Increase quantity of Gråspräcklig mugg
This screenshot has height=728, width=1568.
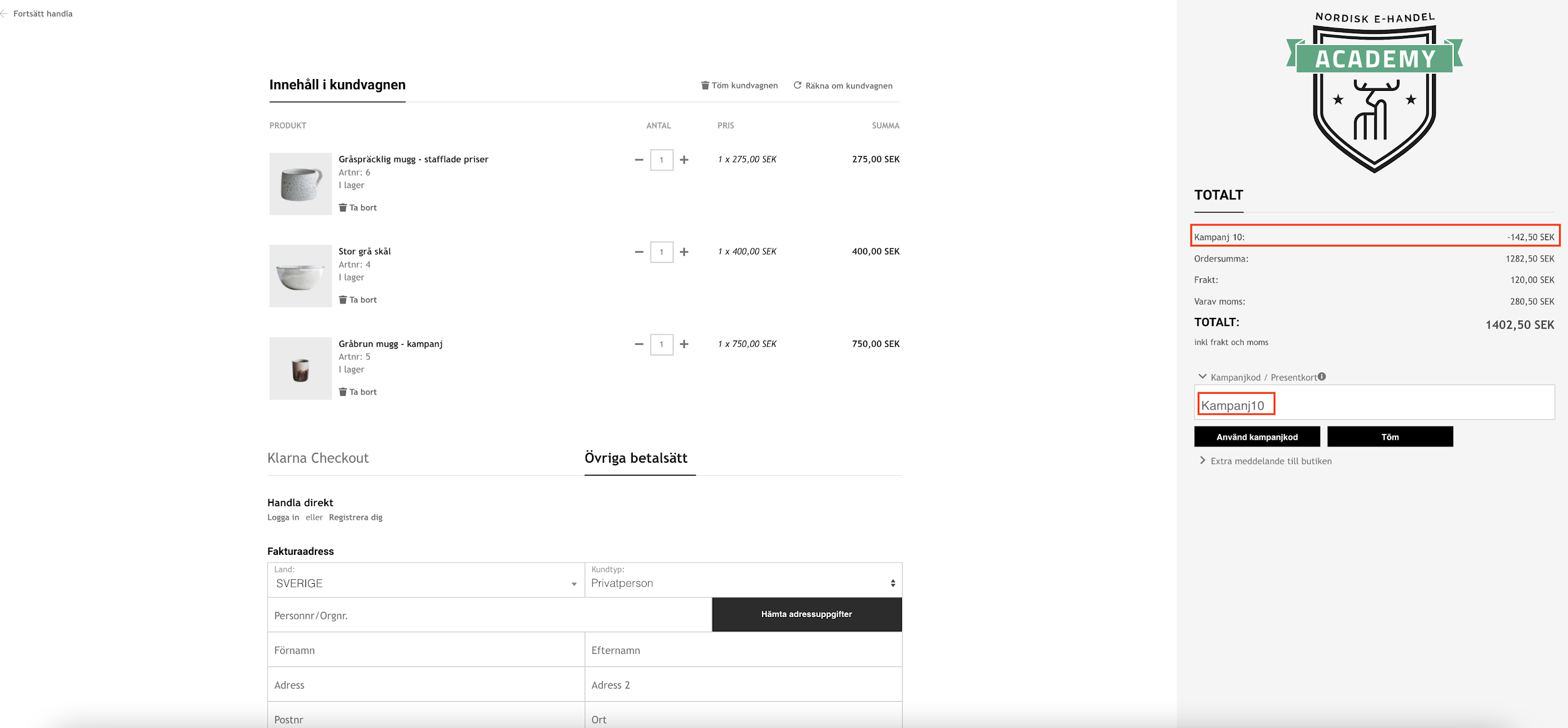click(x=684, y=160)
